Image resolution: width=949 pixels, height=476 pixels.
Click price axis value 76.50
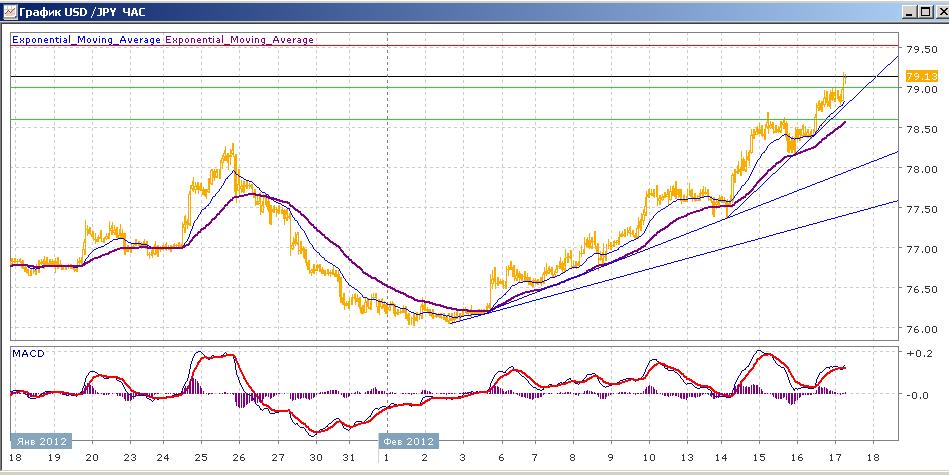(921, 289)
